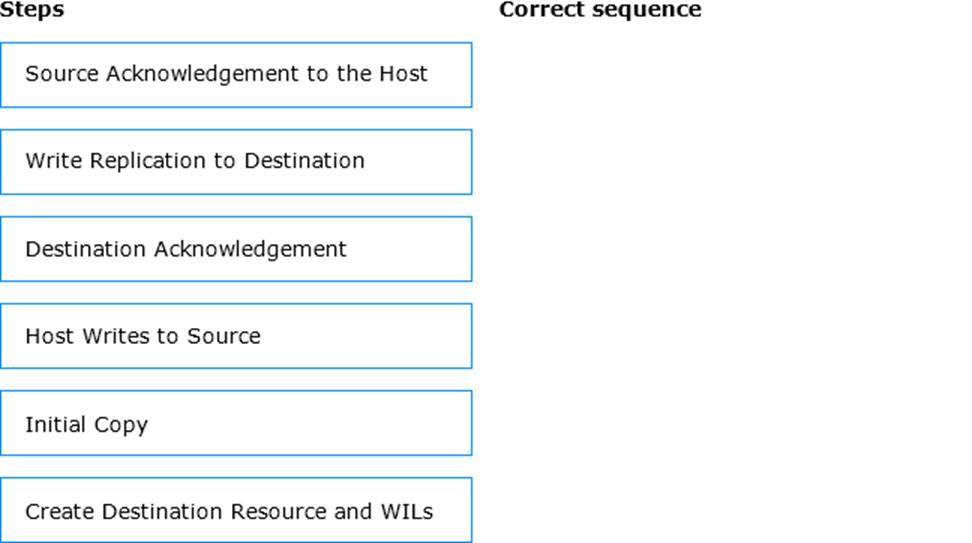Viewport: 972px width, 543px height.
Task: Select the Write Replication to Destination step
Action: (236, 162)
